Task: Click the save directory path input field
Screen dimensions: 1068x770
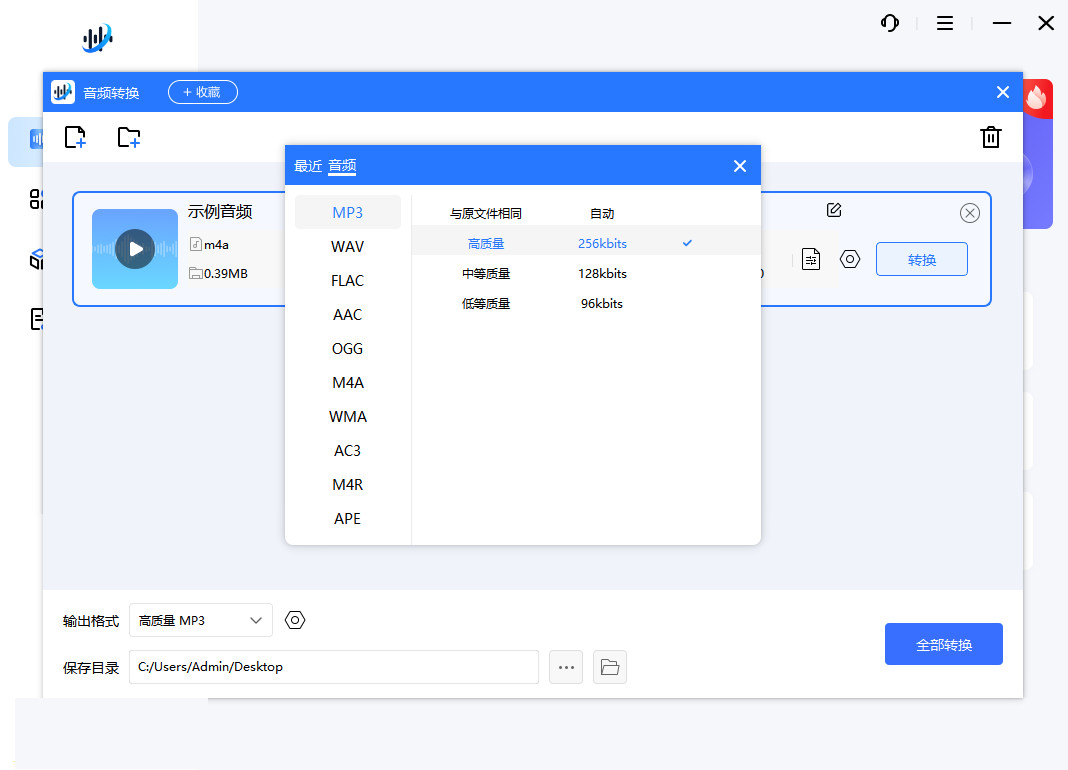Action: click(333, 666)
